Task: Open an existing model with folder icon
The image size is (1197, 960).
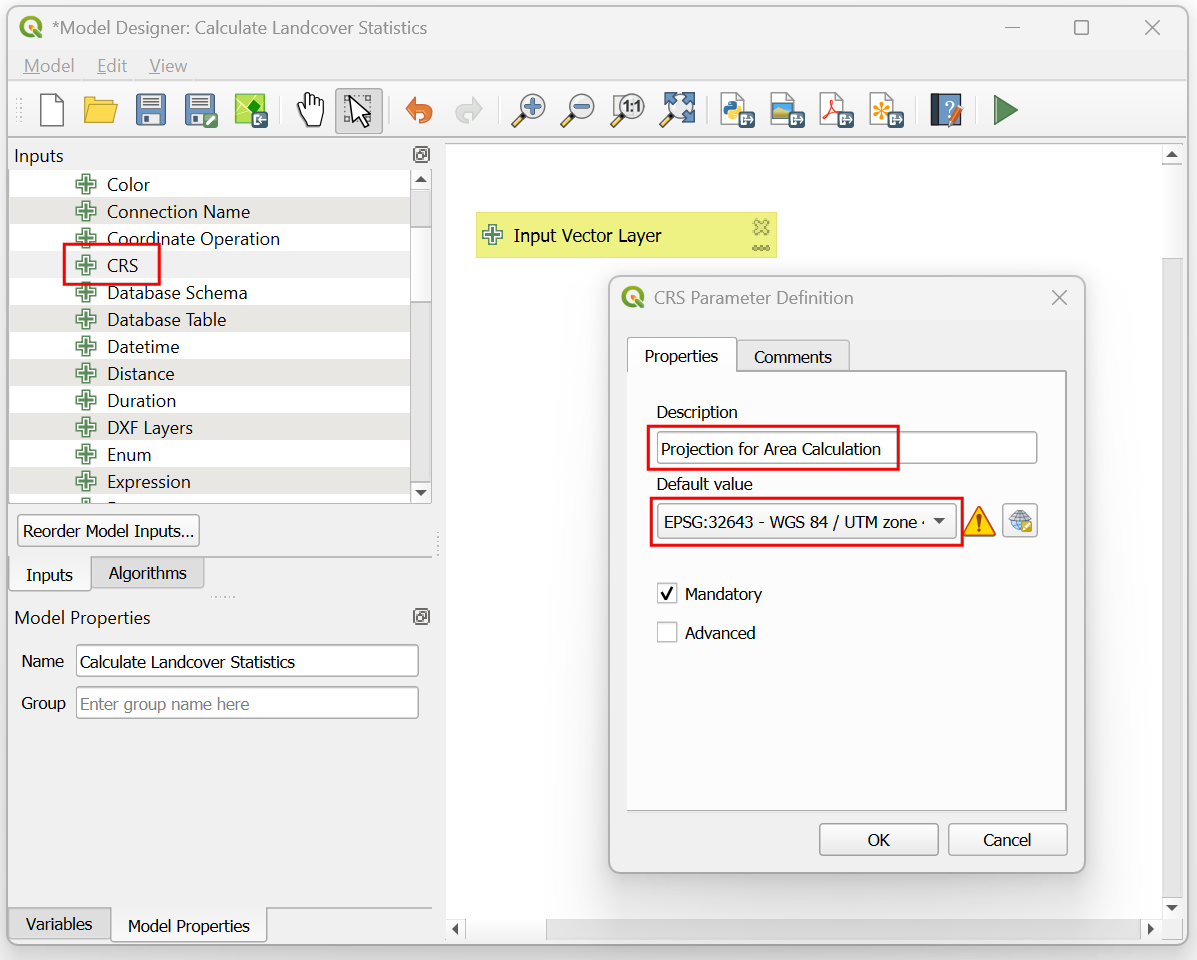Action: point(100,110)
